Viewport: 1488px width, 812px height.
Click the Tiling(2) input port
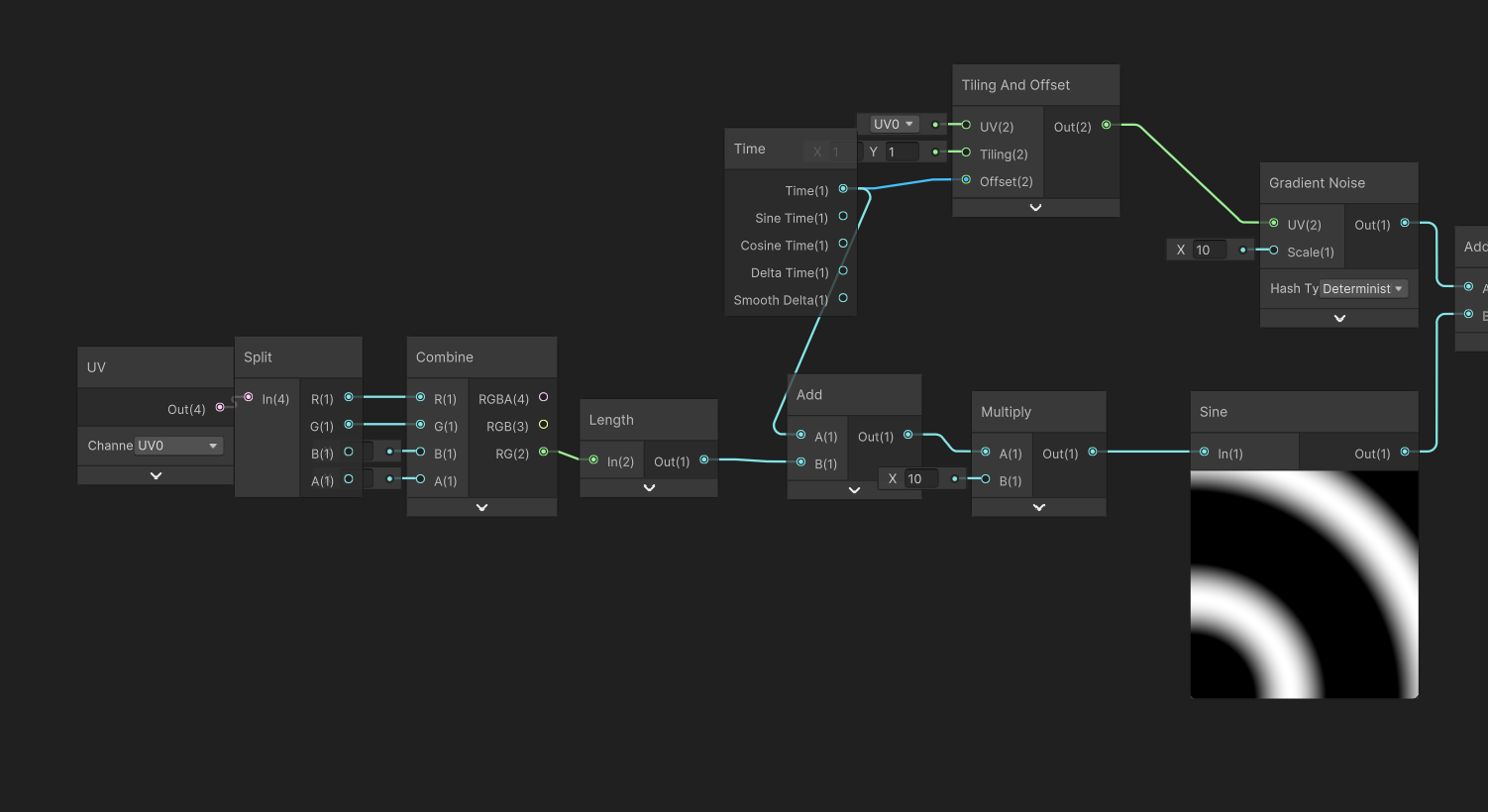click(966, 152)
